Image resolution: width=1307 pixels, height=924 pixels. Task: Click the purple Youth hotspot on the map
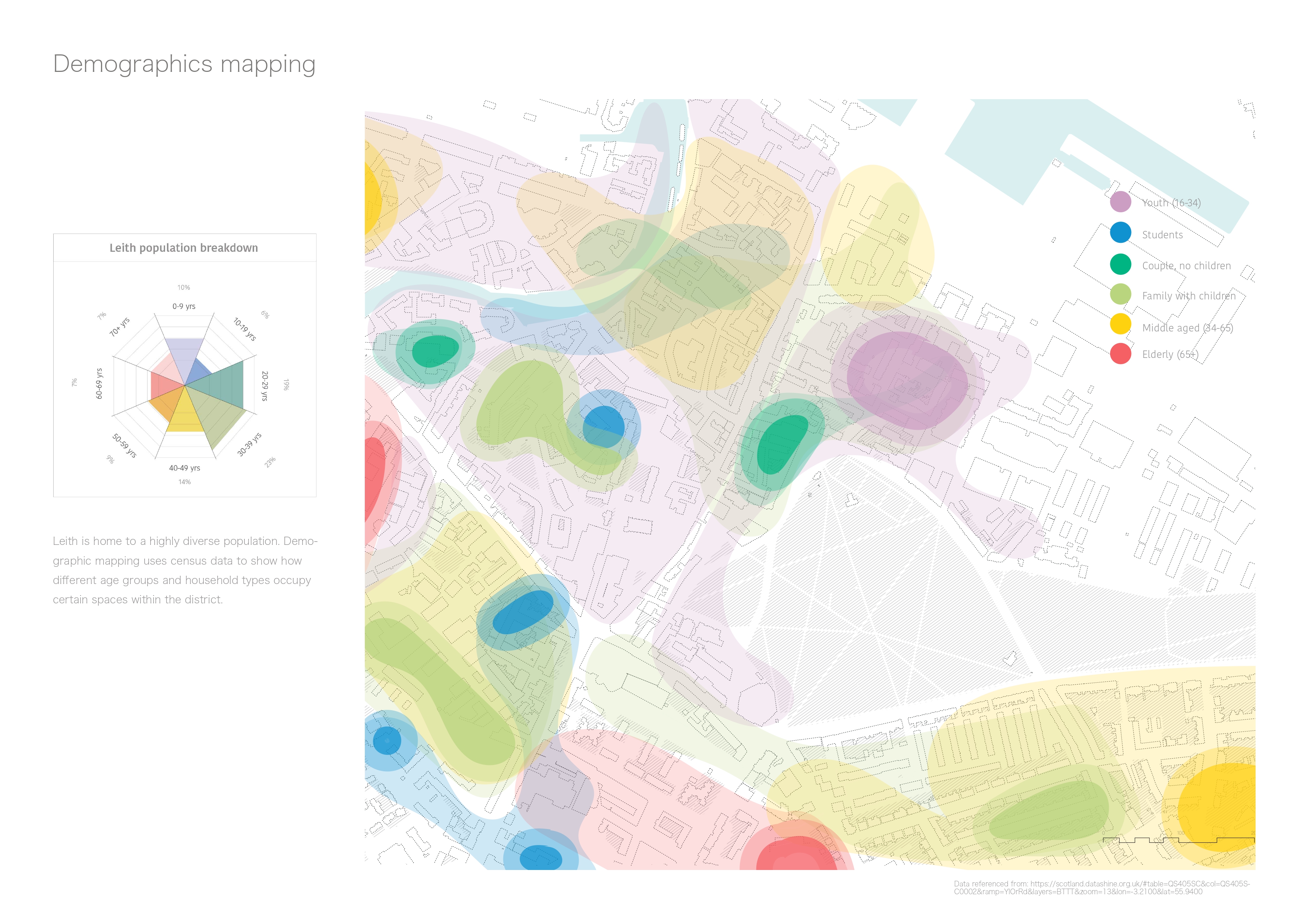click(907, 380)
